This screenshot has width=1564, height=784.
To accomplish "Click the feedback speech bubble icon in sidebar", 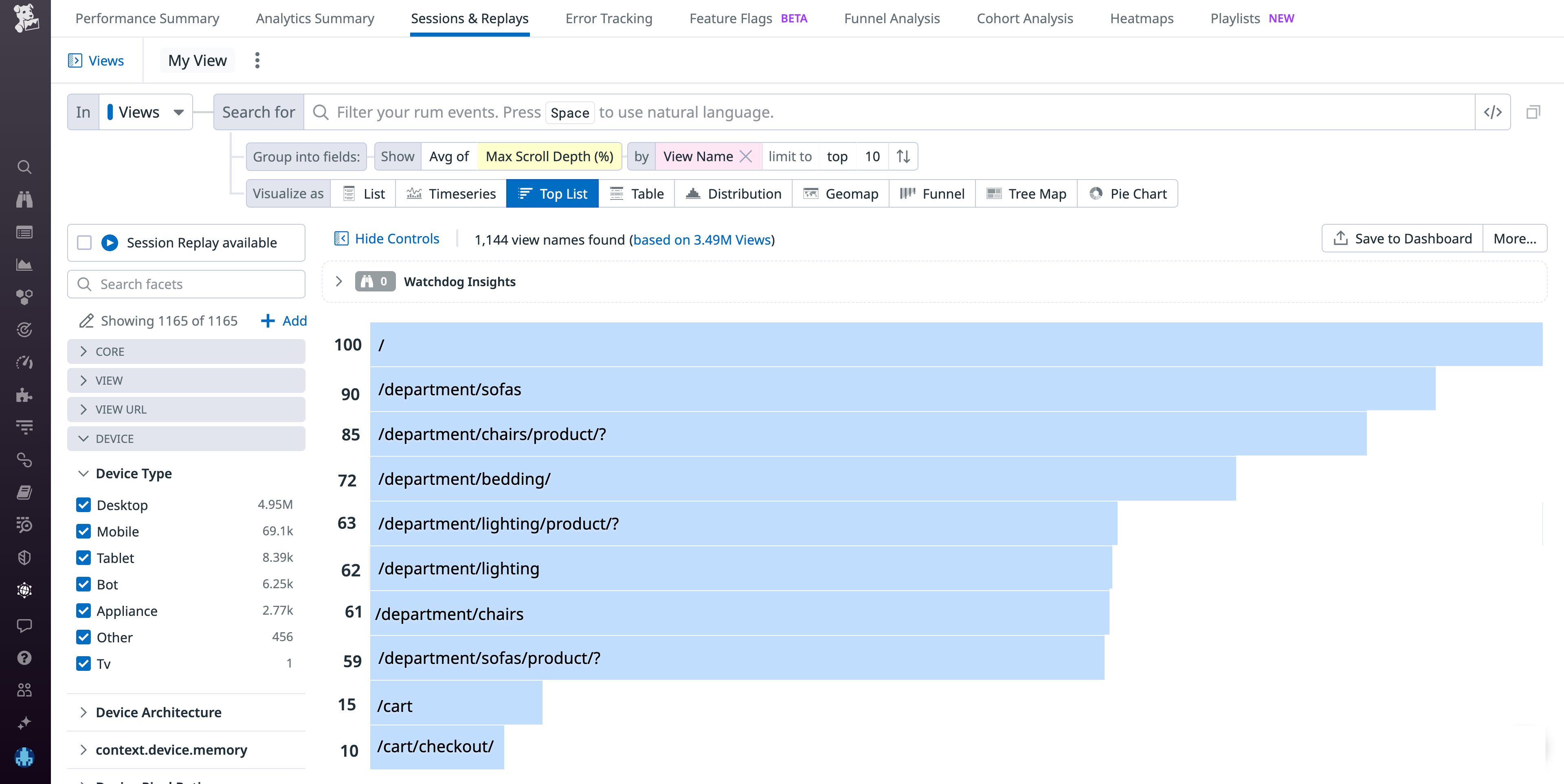I will pyautogui.click(x=24, y=626).
